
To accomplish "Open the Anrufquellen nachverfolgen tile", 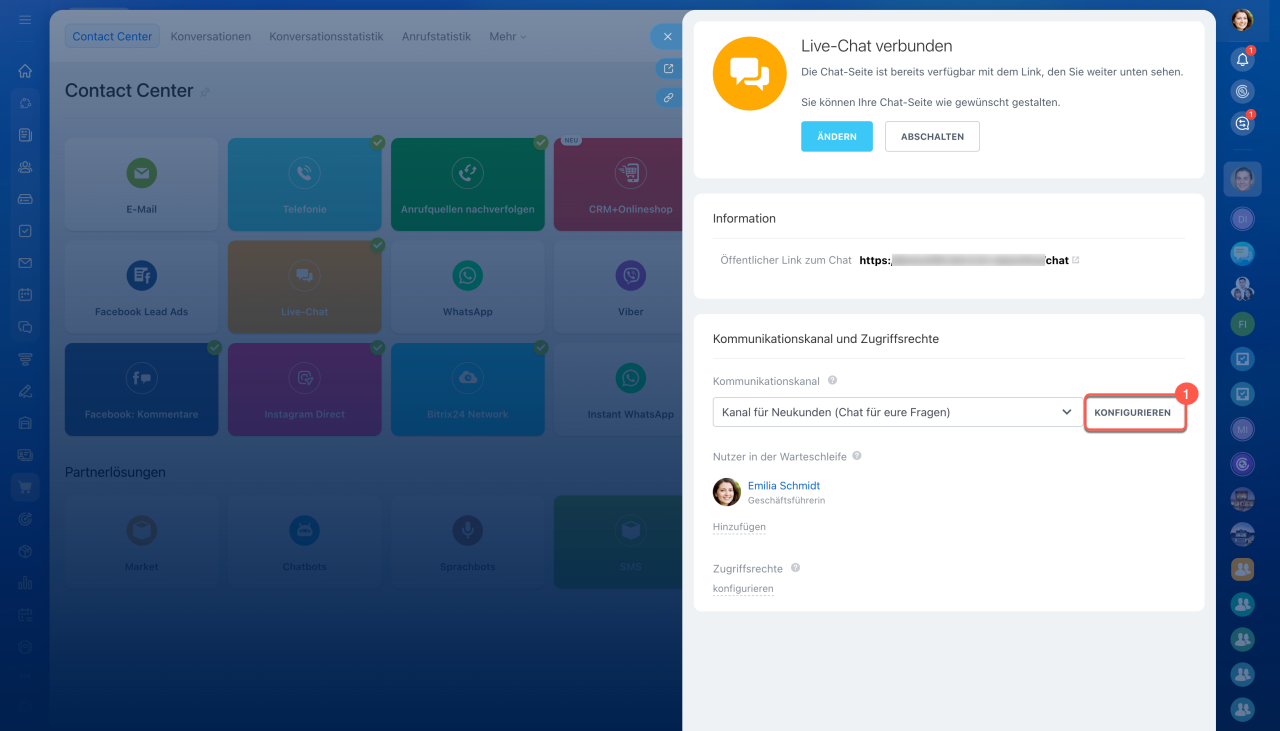I will pos(467,184).
